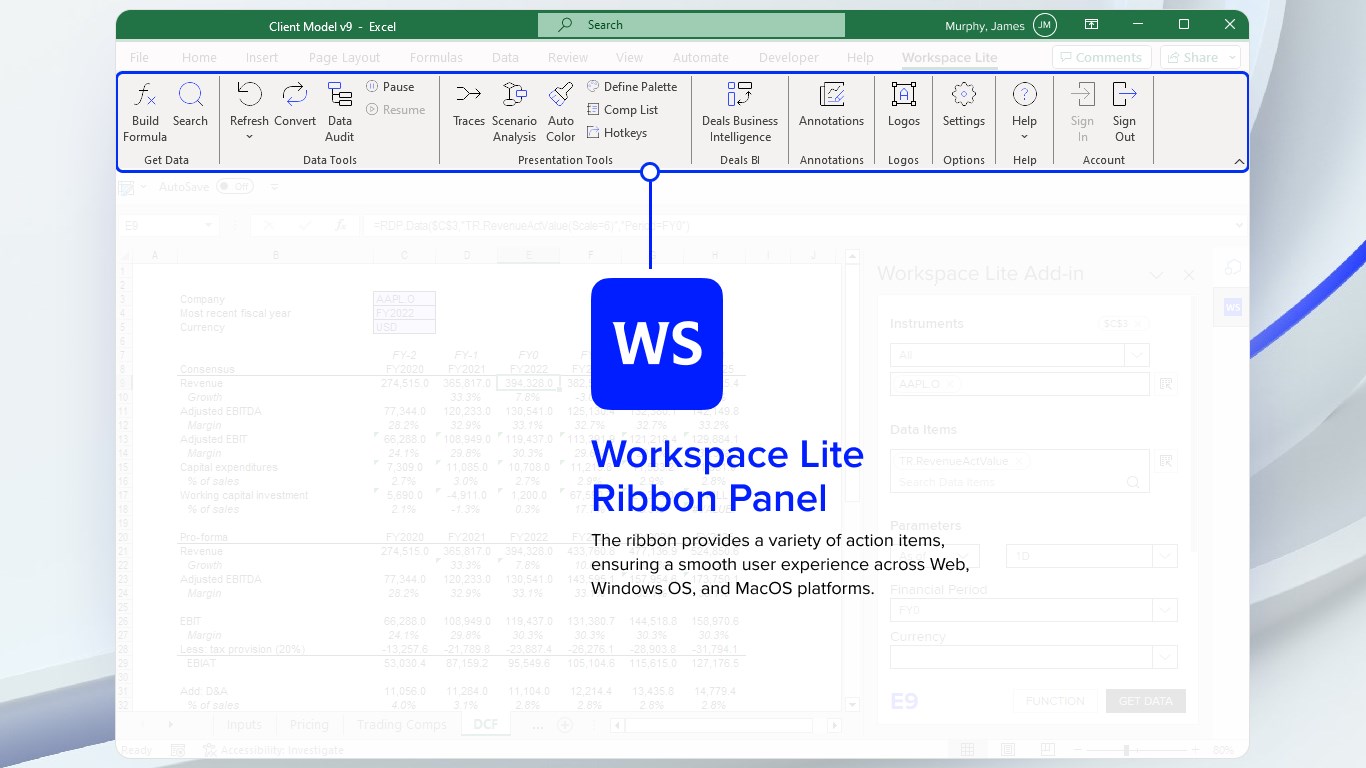
Task: Open the Logos tool
Action: click(x=904, y=105)
